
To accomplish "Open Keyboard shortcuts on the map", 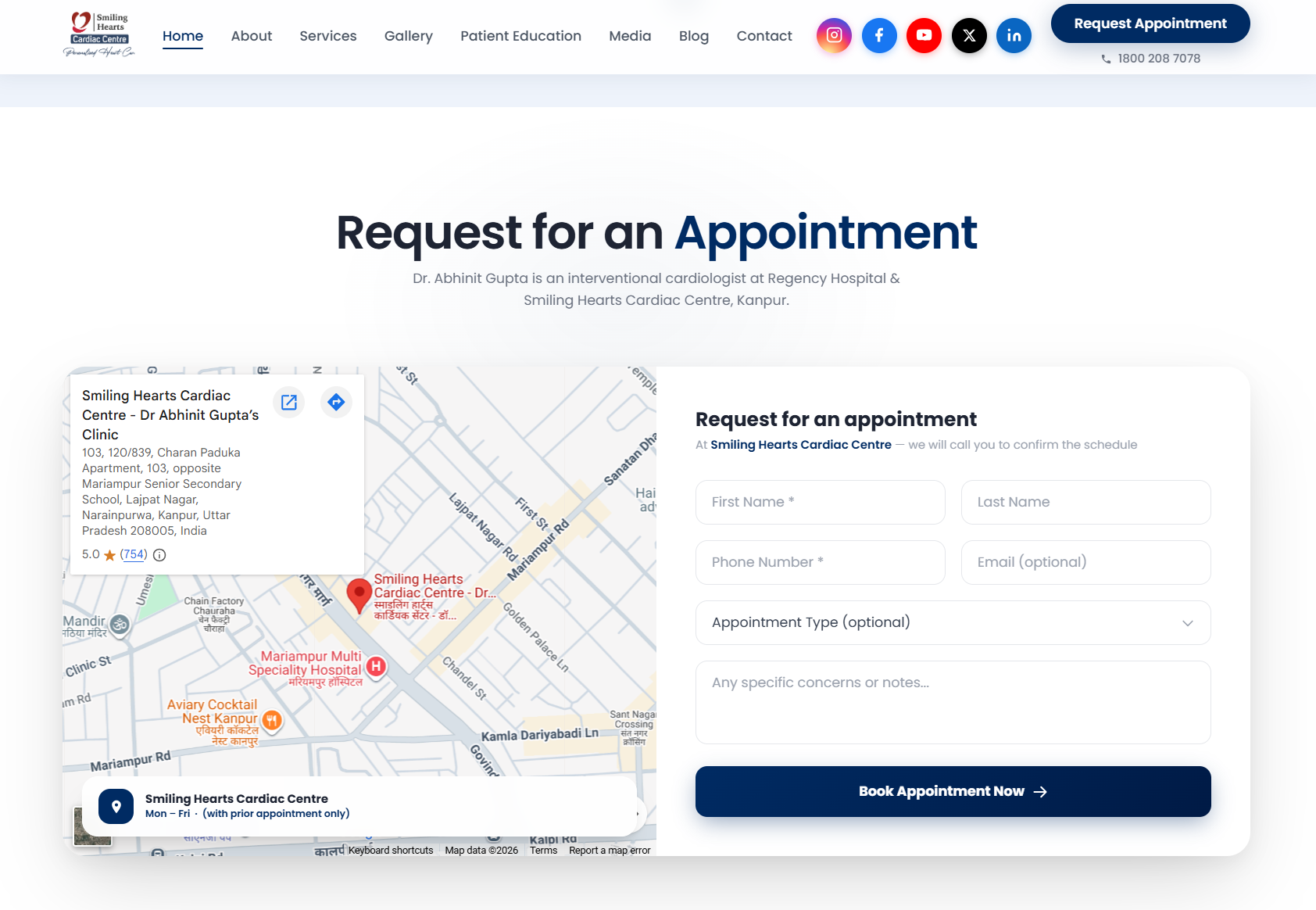I will (391, 851).
